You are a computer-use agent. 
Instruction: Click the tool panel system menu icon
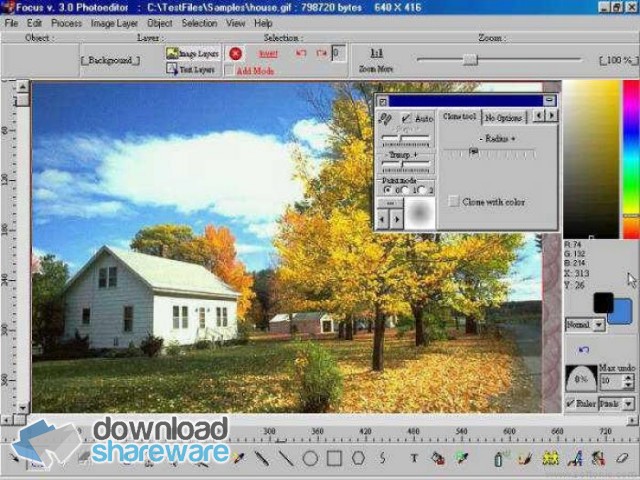(382, 101)
